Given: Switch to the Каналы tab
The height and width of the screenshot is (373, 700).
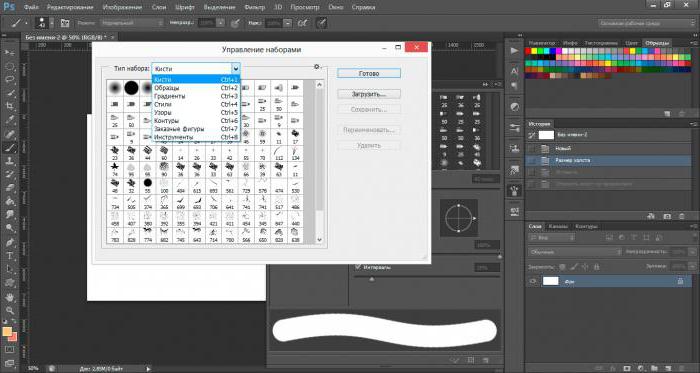Looking at the screenshot, I should (558, 226).
